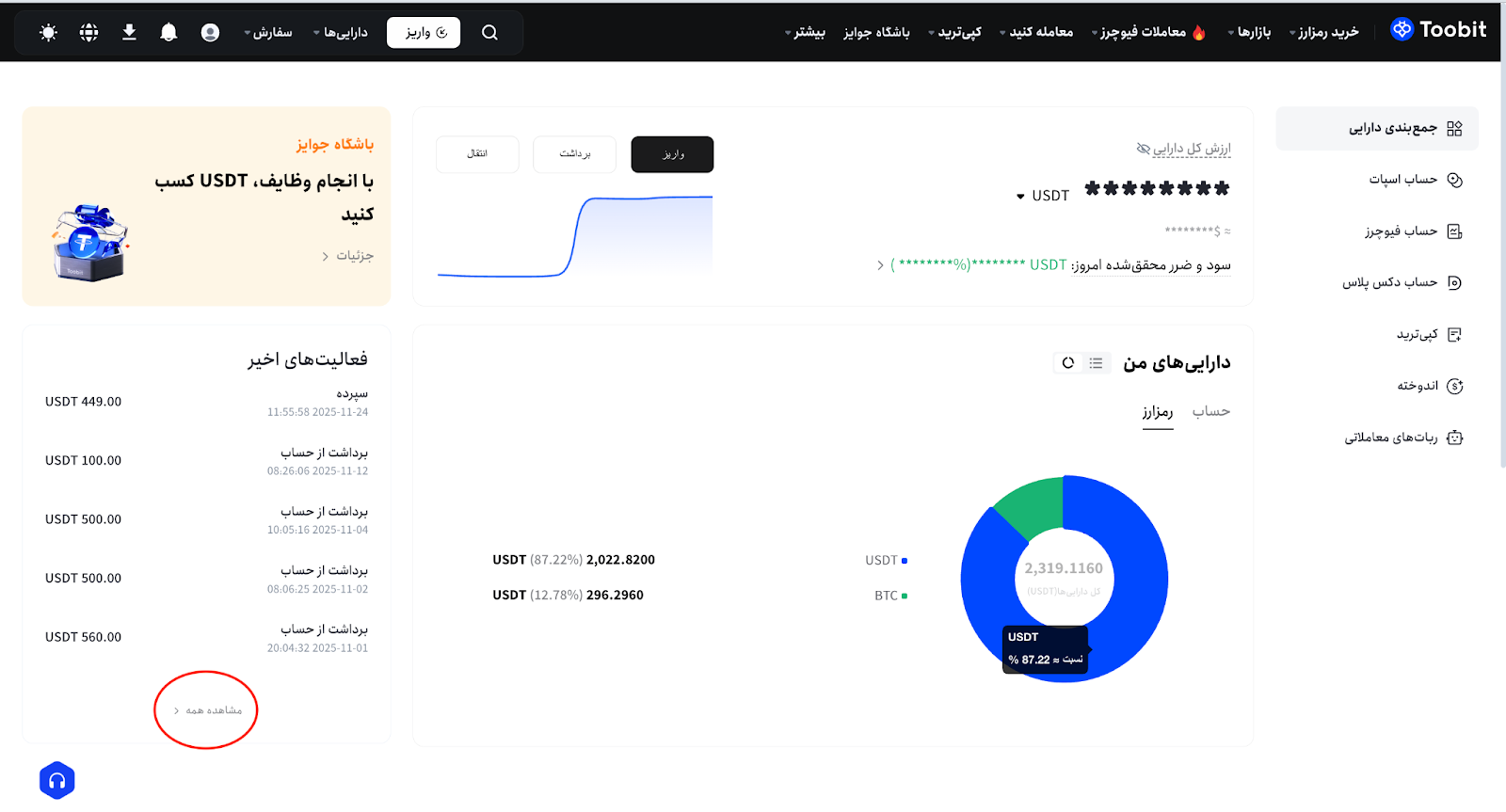
Task: Switch my assets to list view
Action: [1096, 363]
